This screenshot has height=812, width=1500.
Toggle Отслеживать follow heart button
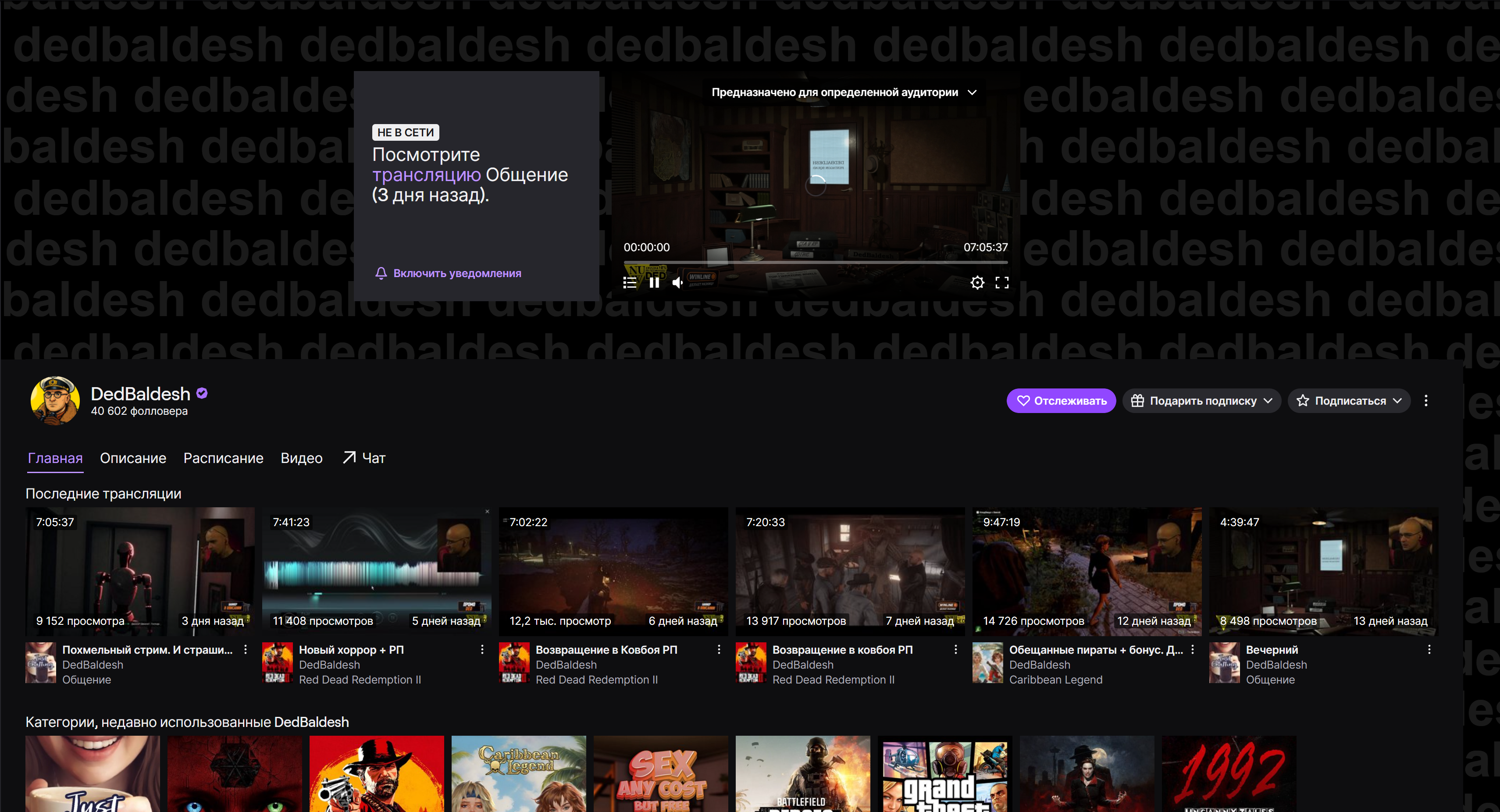(1061, 400)
